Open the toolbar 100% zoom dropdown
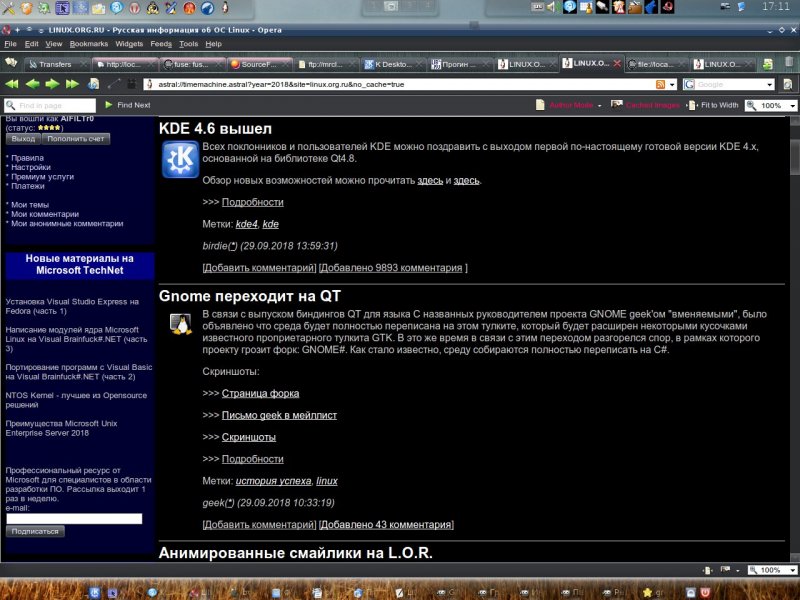This screenshot has height=600, width=800. (x=792, y=106)
